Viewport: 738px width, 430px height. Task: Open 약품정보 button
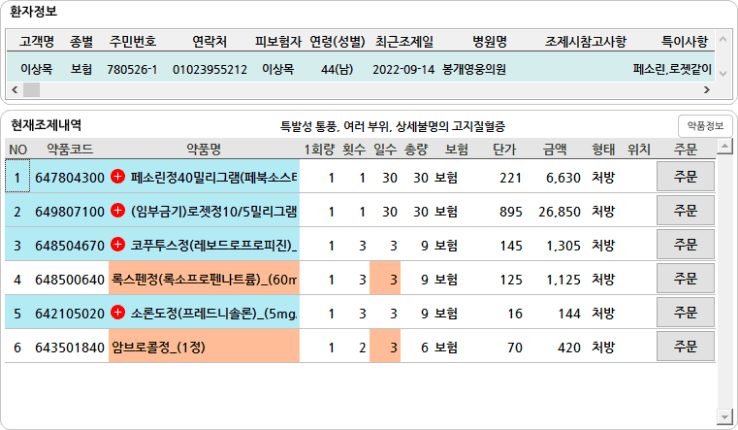(x=705, y=126)
